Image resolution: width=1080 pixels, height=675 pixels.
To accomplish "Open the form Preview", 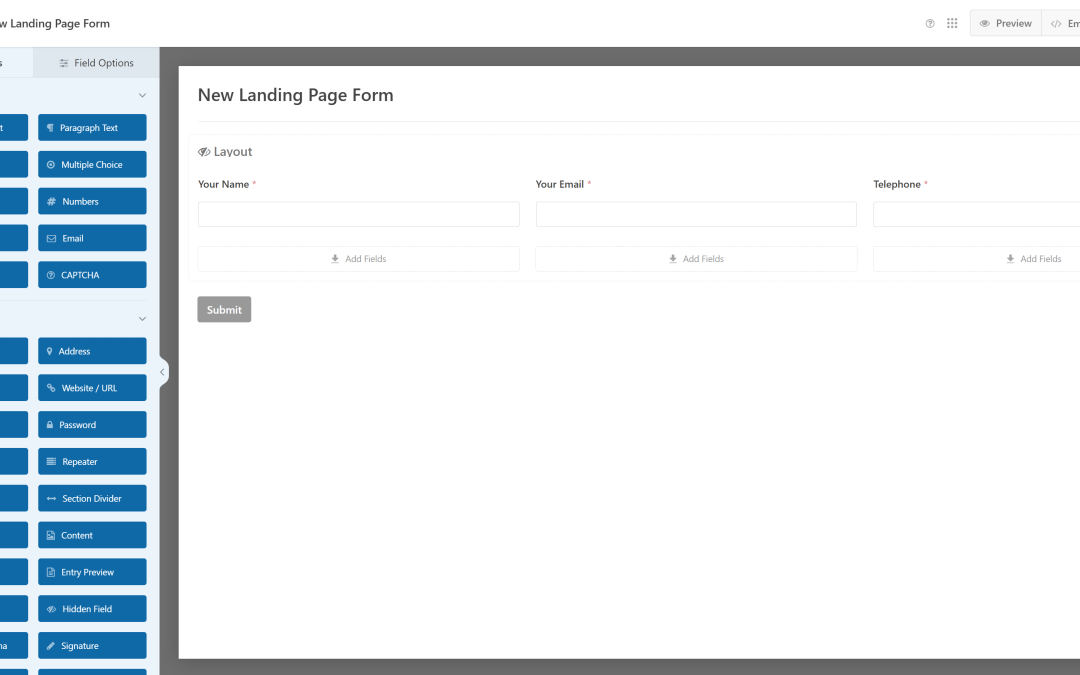I will 1004,22.
